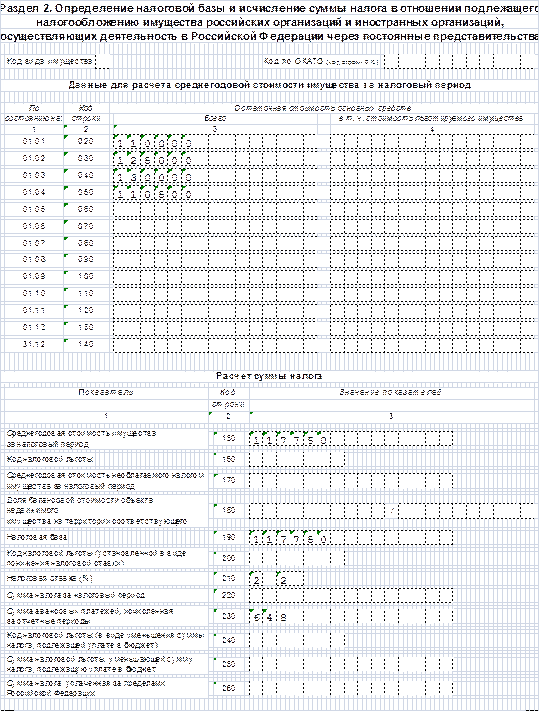Click column 4 field in row 01.06
Screen dimensions: 540x712
(432, 227)
